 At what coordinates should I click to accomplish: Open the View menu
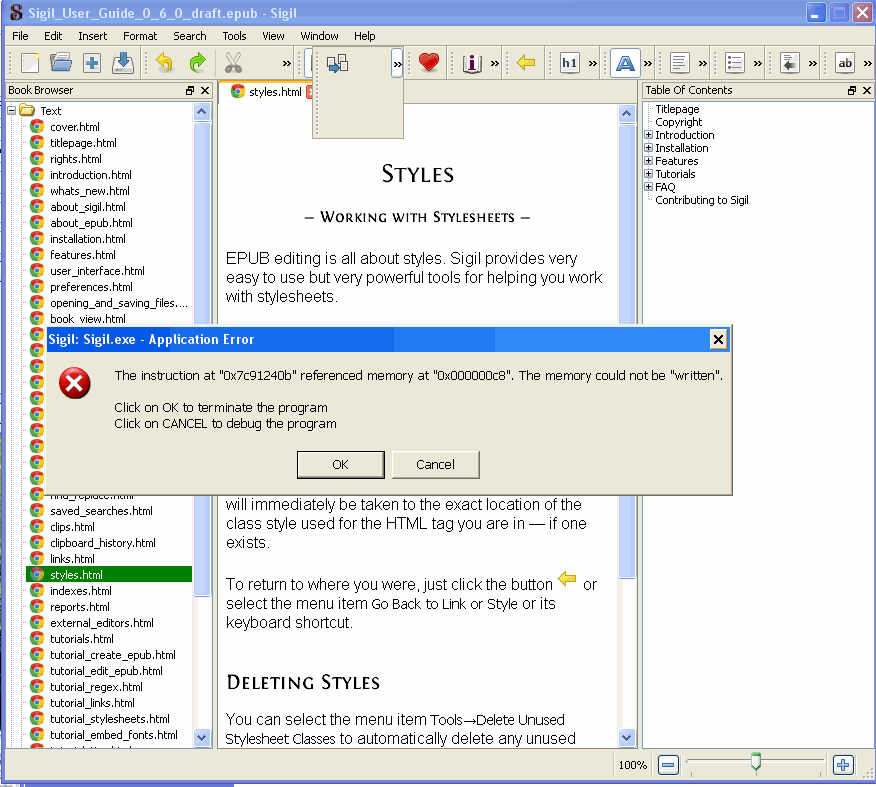(273, 36)
